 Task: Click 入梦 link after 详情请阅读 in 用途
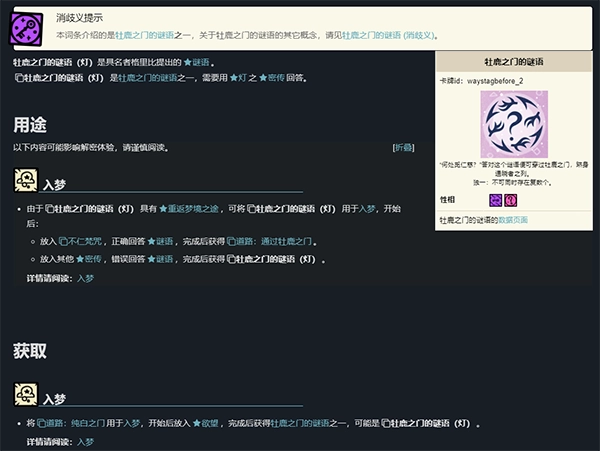[x=85, y=278]
